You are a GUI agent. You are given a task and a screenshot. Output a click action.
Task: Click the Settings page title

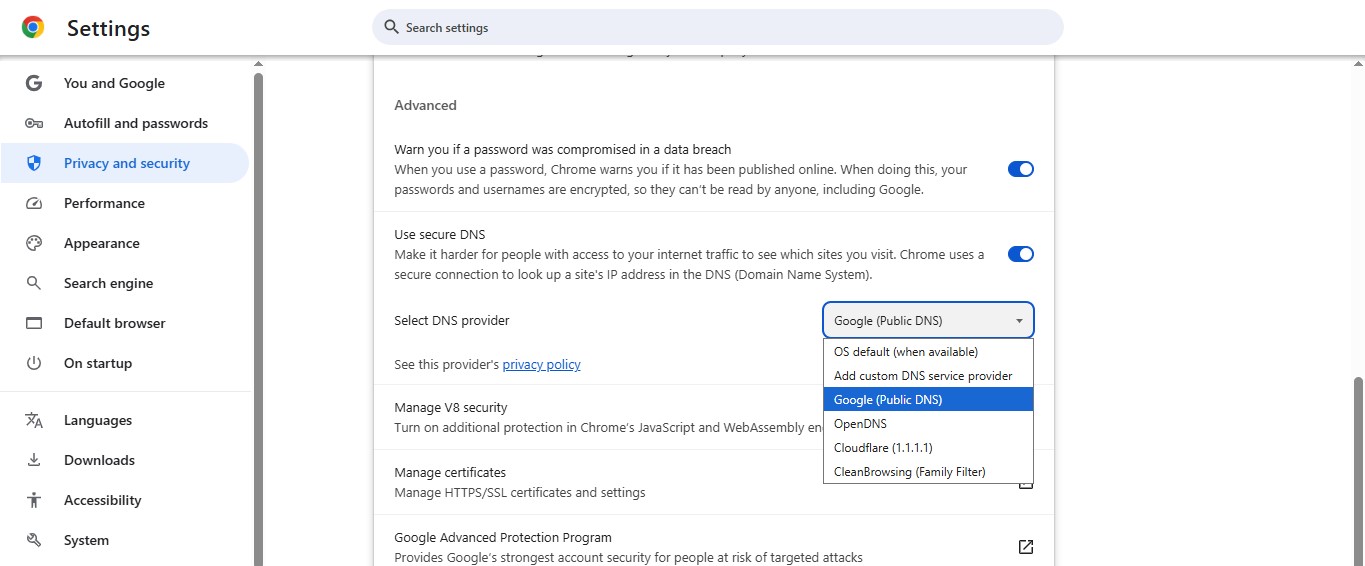[108, 29]
